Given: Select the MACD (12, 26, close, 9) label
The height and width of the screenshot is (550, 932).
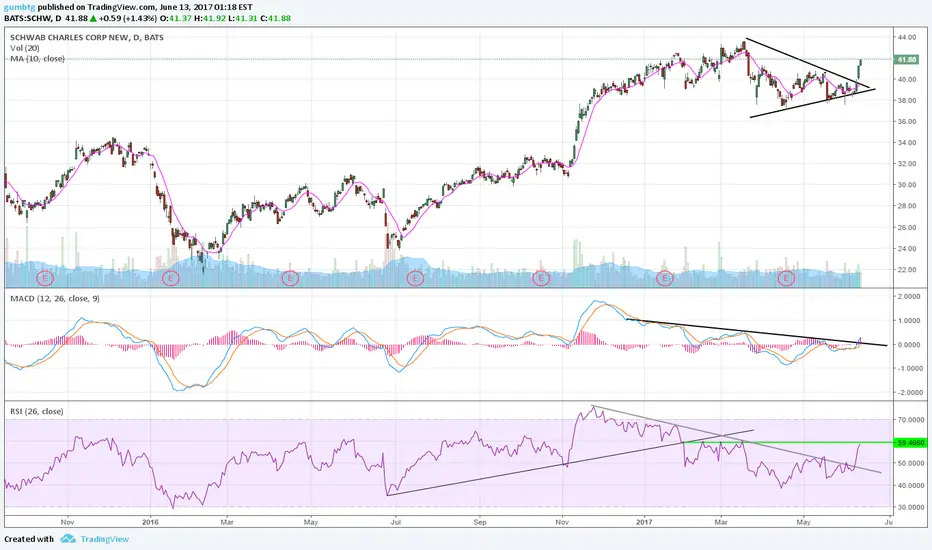Looking at the screenshot, I should pyautogui.click(x=55, y=298).
